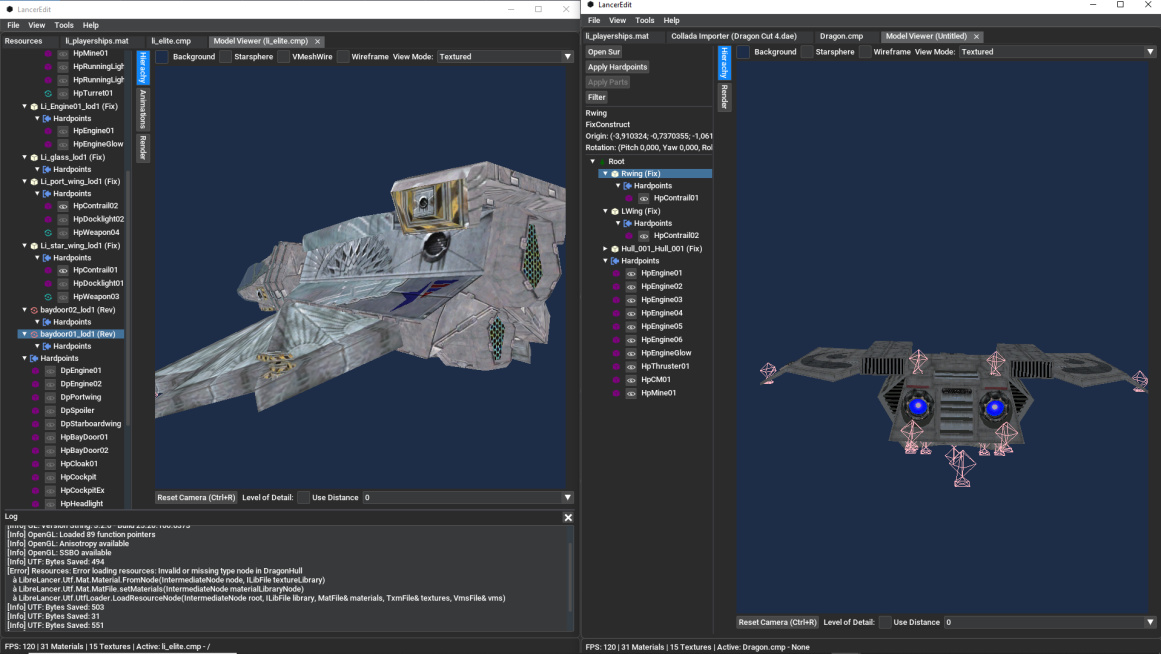1161x654 pixels.
Task: Close the Log panel
Action: click(x=568, y=517)
